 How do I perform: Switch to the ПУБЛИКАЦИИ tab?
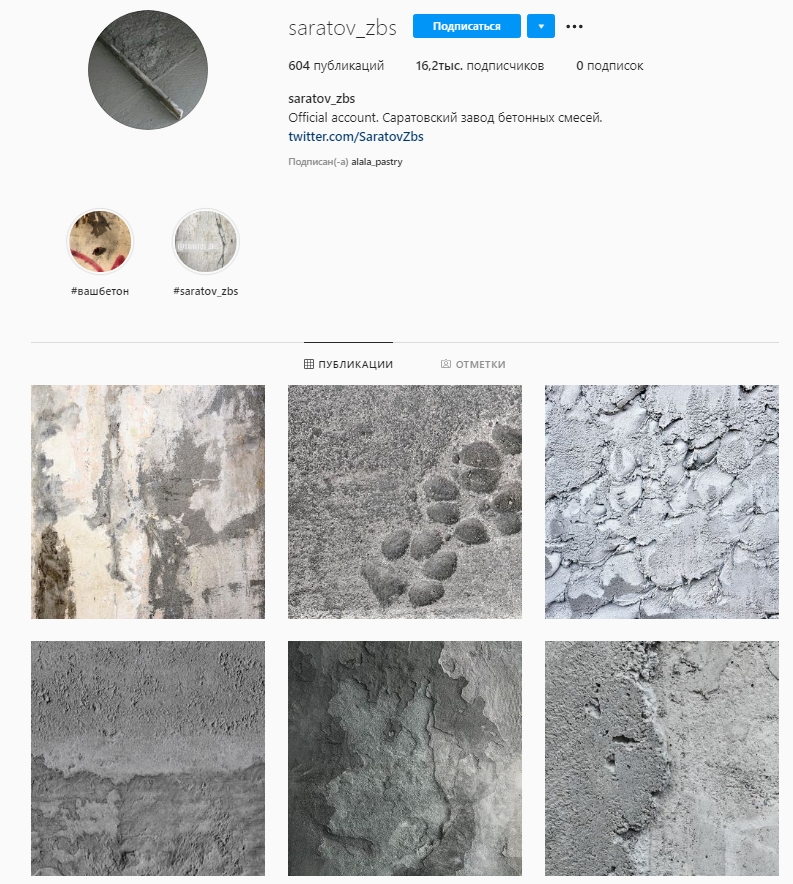[x=348, y=364]
